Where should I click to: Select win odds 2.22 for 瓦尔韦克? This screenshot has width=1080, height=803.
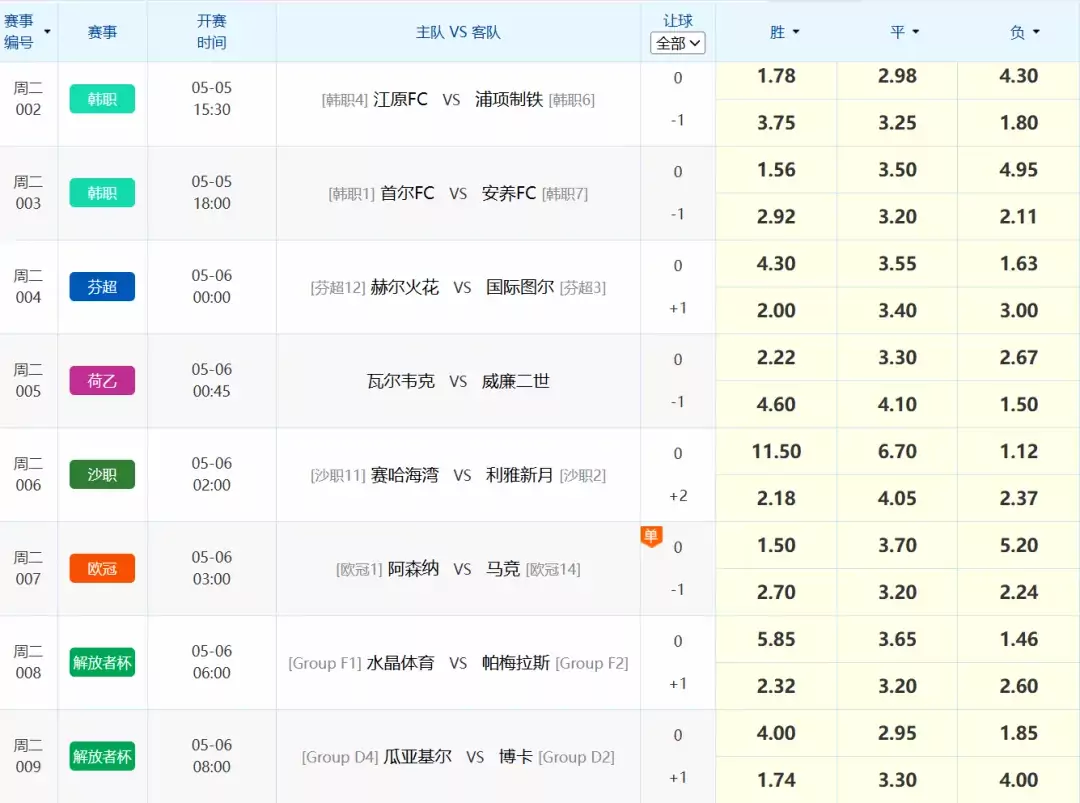coord(776,357)
